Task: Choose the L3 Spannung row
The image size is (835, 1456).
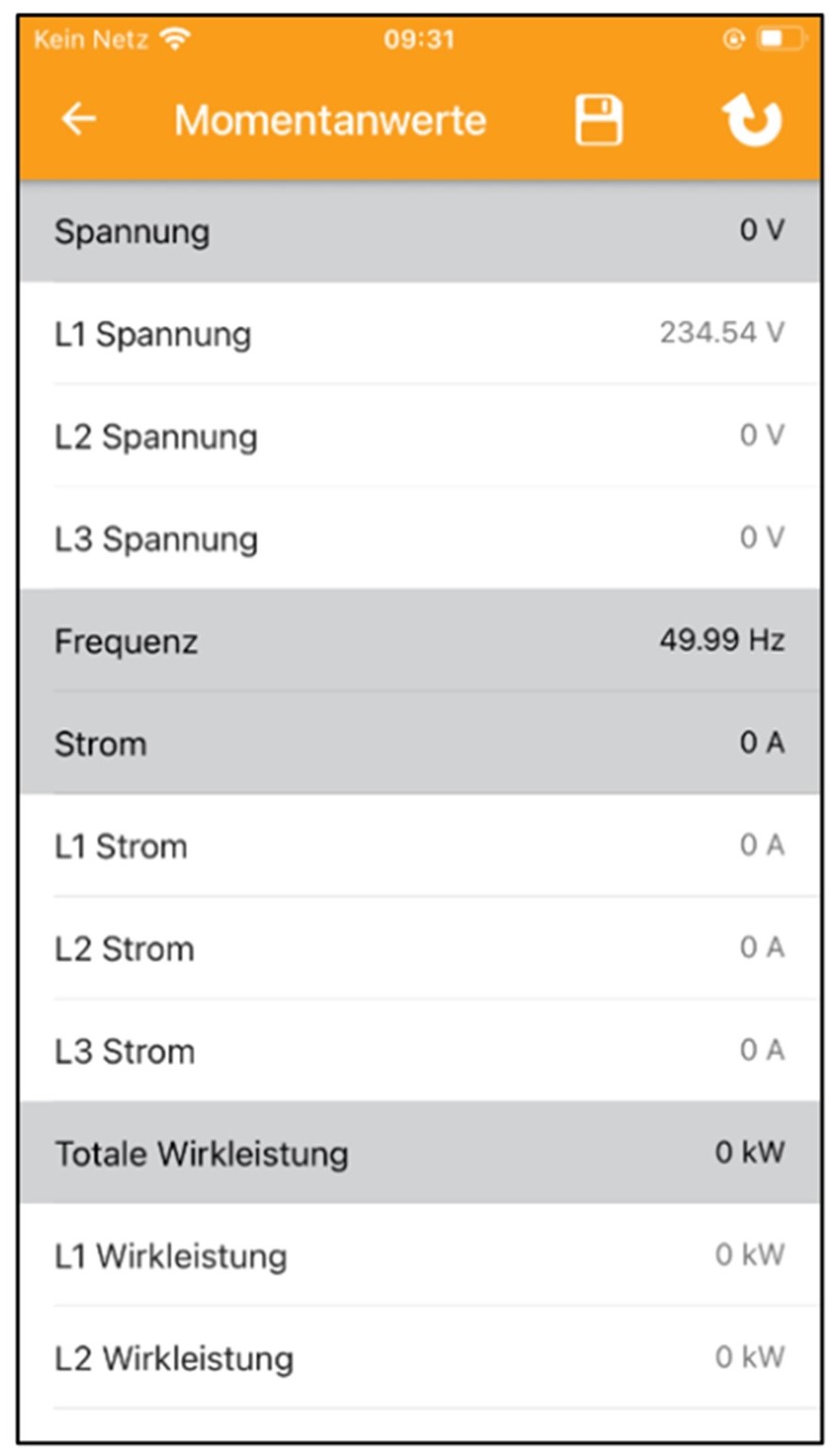Action: pos(418,538)
